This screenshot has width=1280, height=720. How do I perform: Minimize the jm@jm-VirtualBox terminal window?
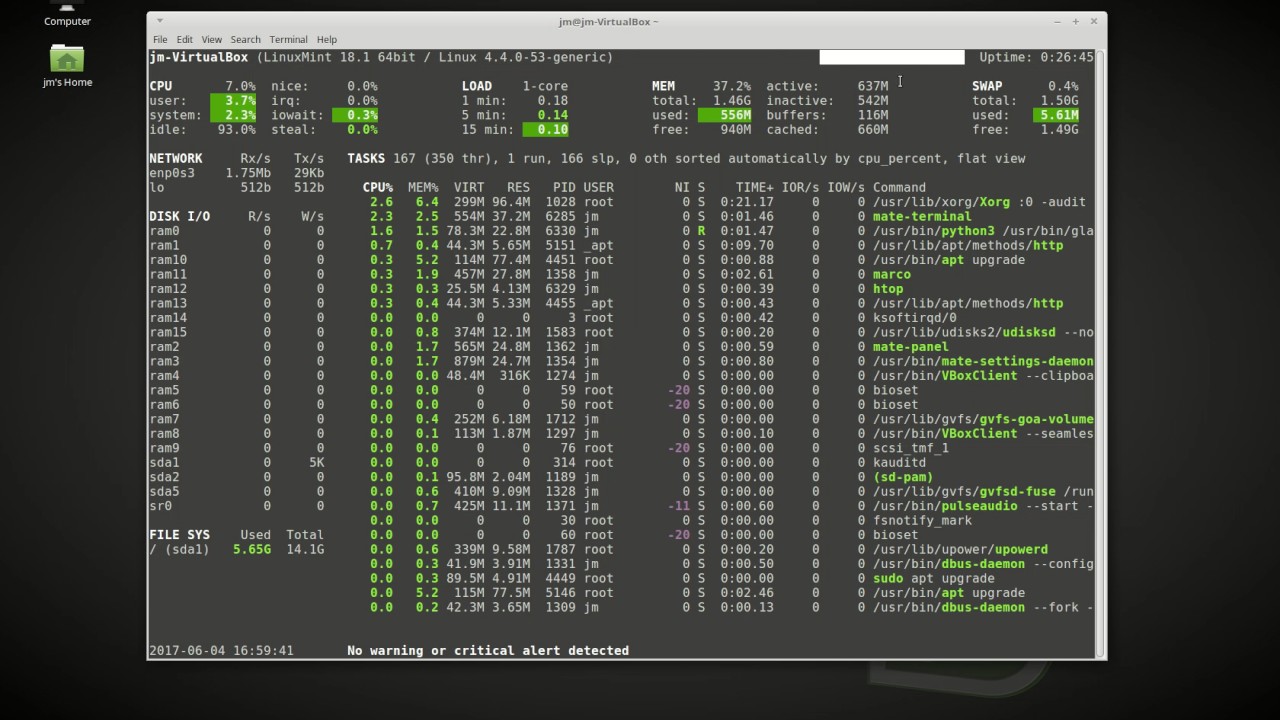tap(1057, 21)
